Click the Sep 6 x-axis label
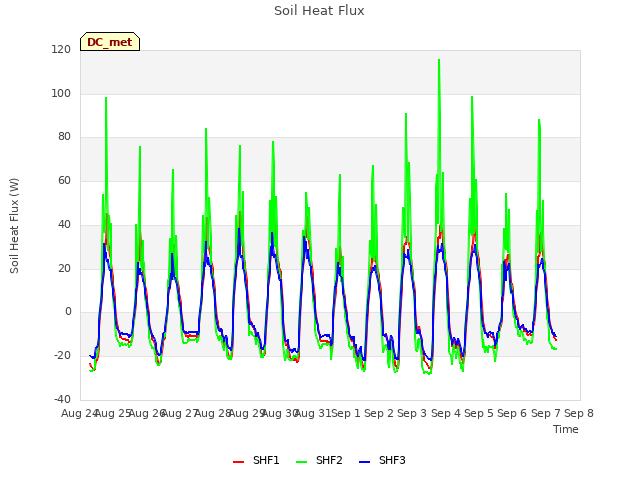 (512, 413)
